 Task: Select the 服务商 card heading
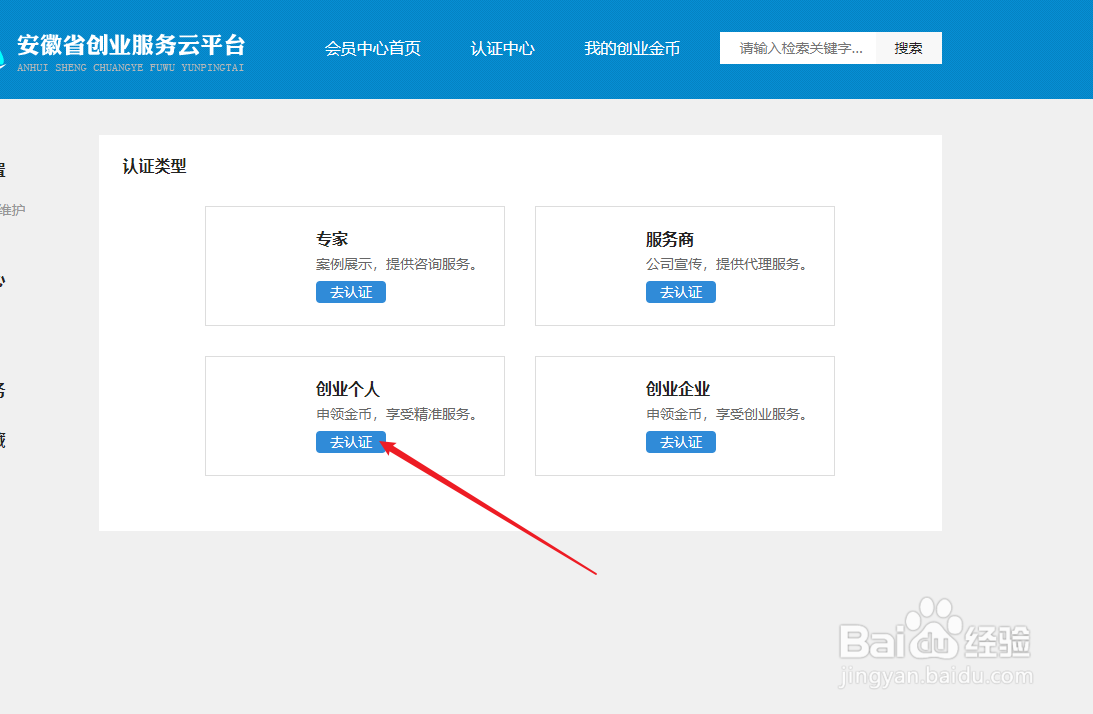pos(669,239)
